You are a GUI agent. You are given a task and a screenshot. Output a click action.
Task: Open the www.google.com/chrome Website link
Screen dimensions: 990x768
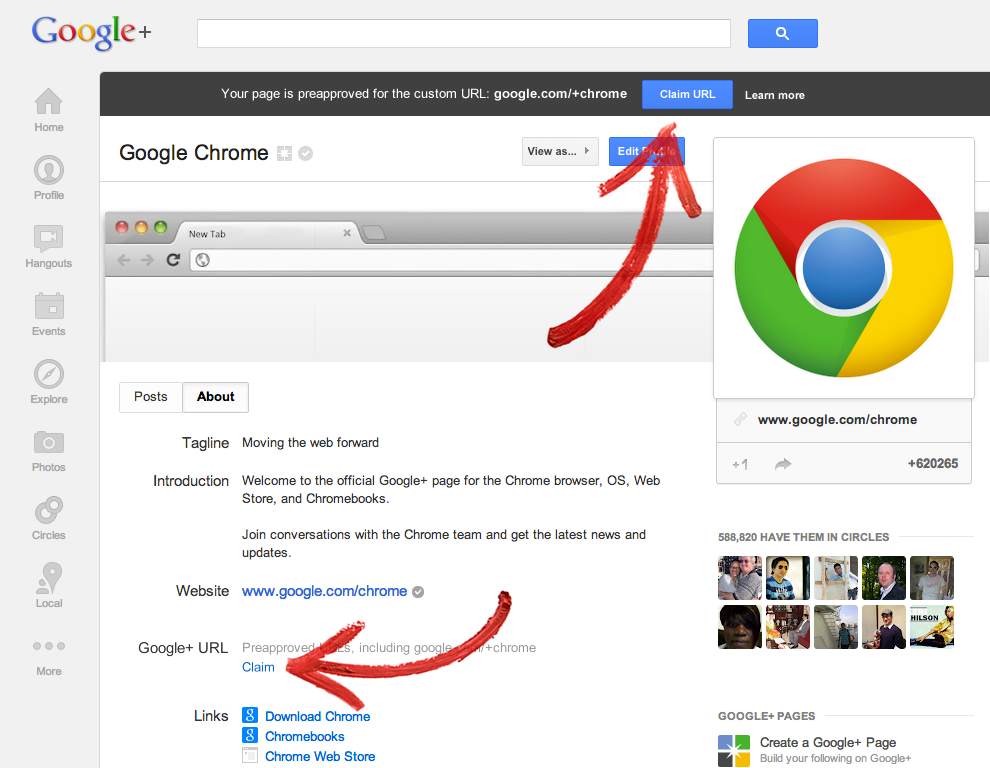tap(325, 591)
